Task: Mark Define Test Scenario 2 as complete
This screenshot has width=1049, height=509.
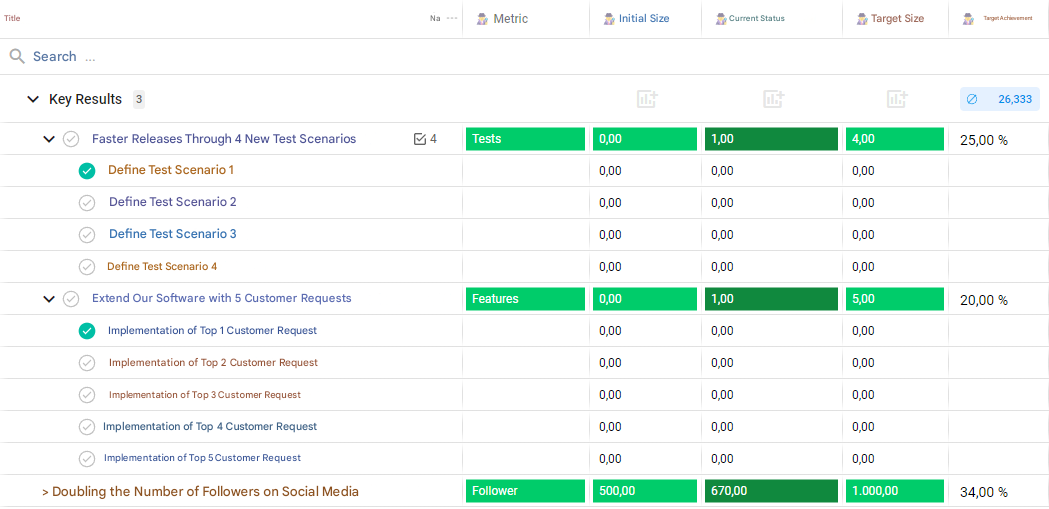Action: point(87,203)
